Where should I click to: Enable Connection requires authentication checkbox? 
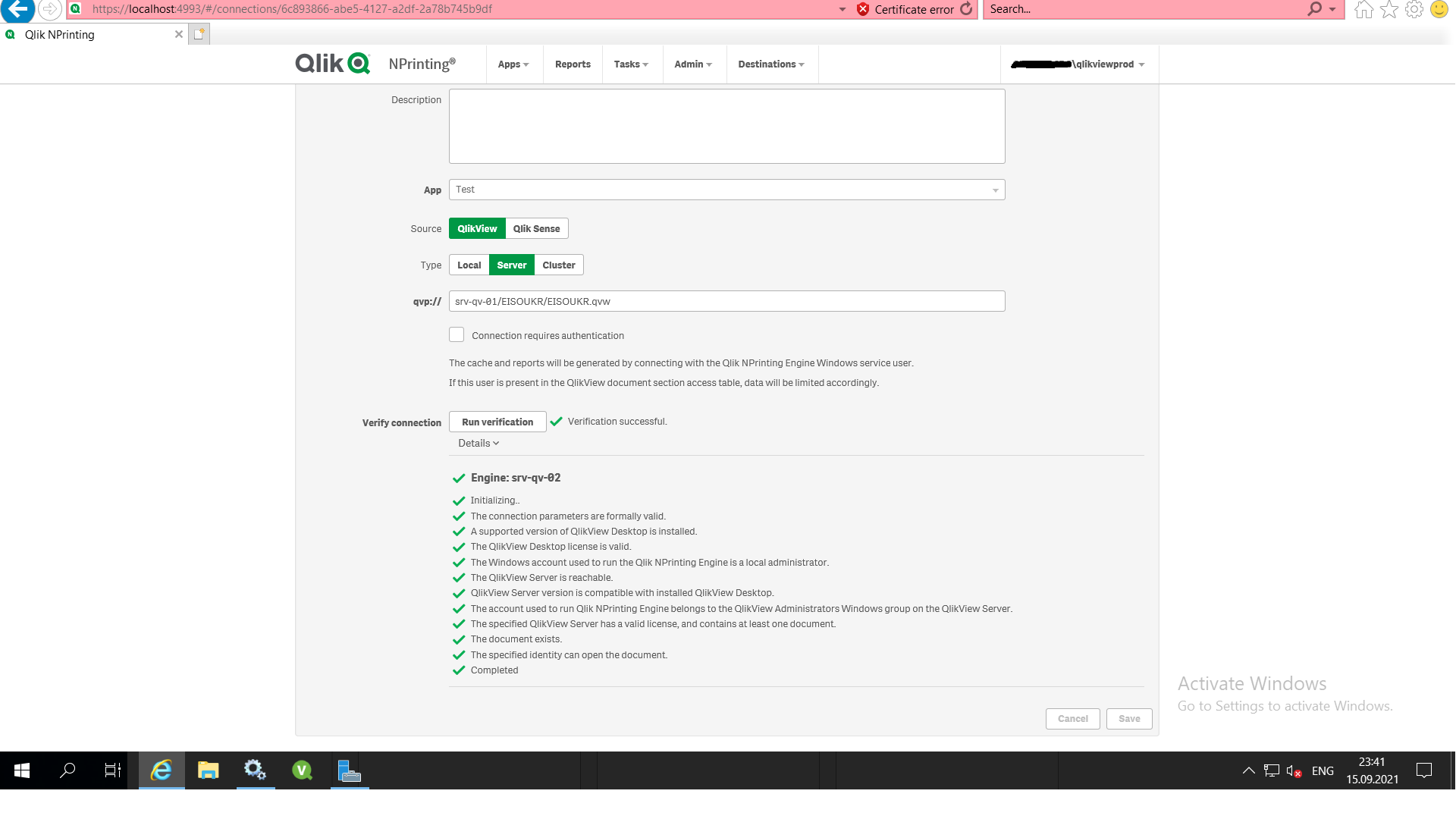(x=457, y=335)
